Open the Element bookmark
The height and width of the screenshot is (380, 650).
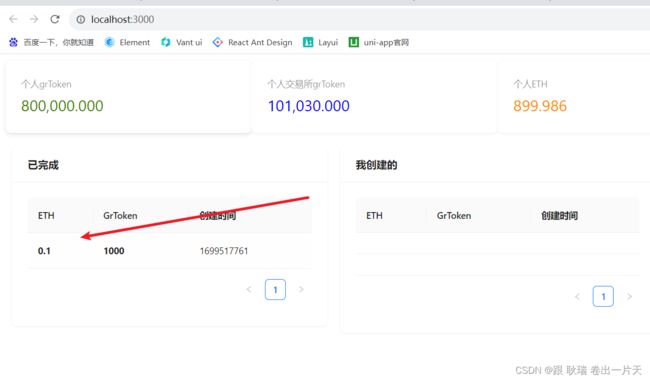pyautogui.click(x=127, y=42)
